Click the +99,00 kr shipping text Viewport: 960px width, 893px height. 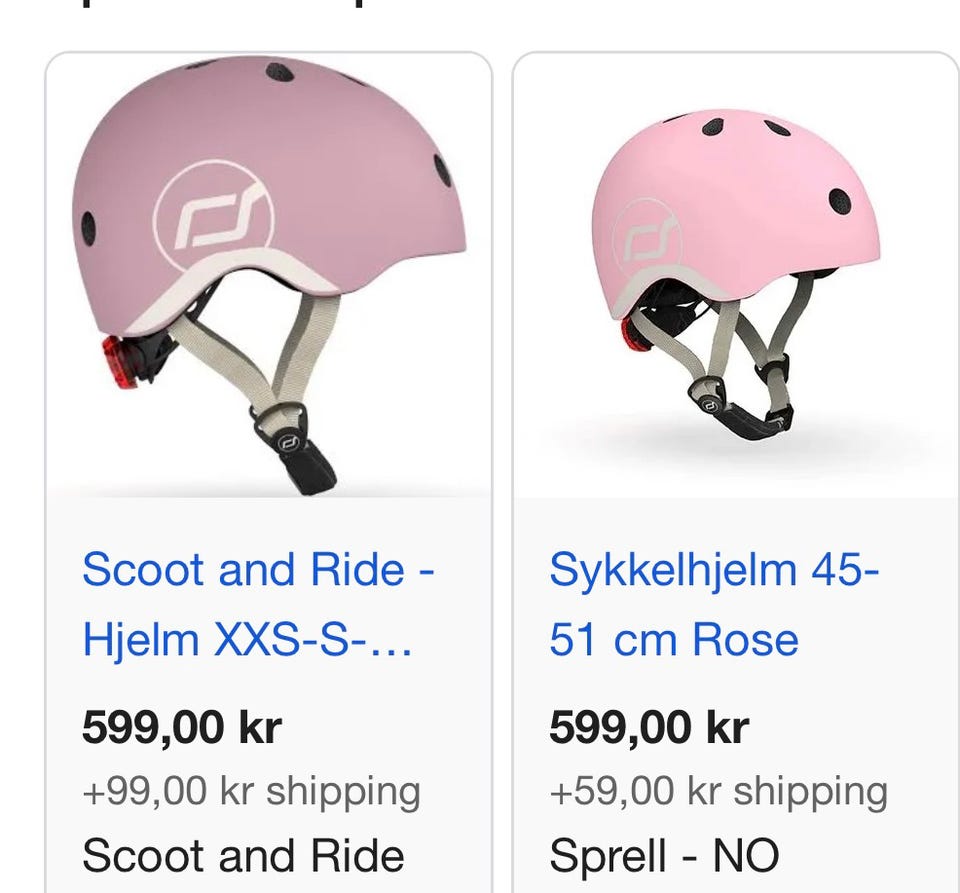[251, 792]
